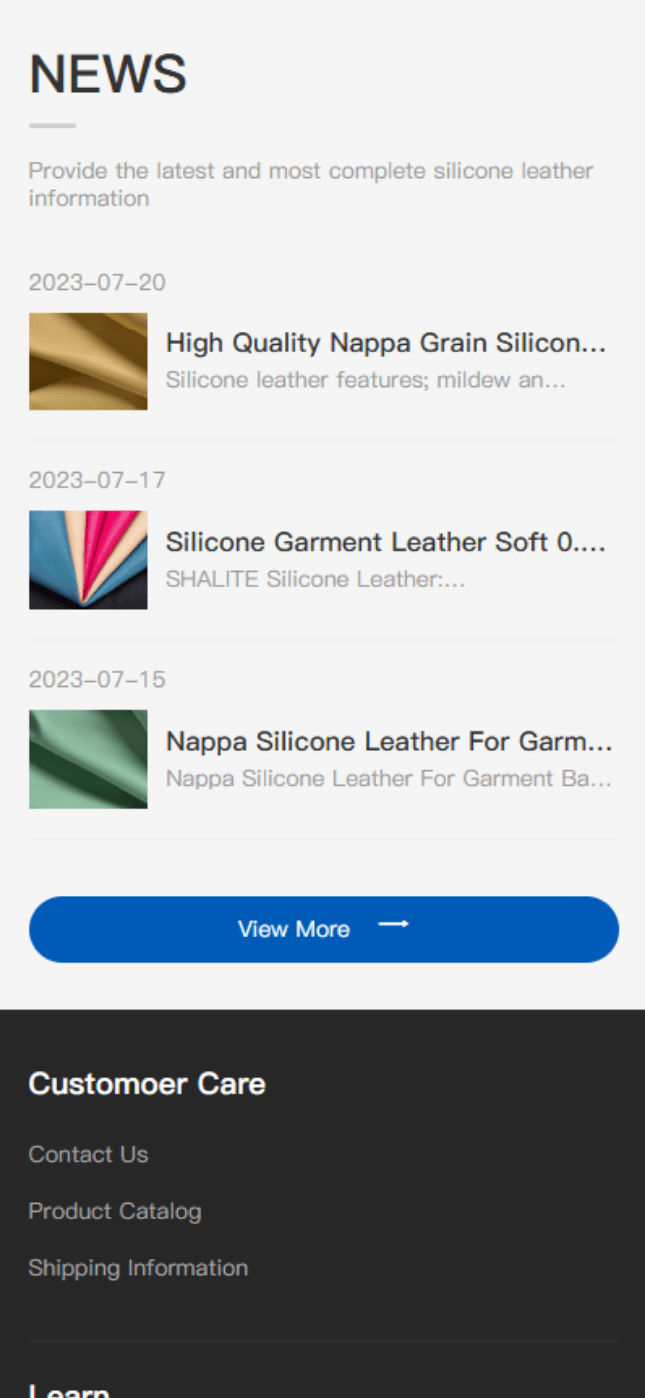Viewport: 645px width, 1398px height.
Task: Read High Quality Nappa Grain Silicone article
Action: coord(386,343)
